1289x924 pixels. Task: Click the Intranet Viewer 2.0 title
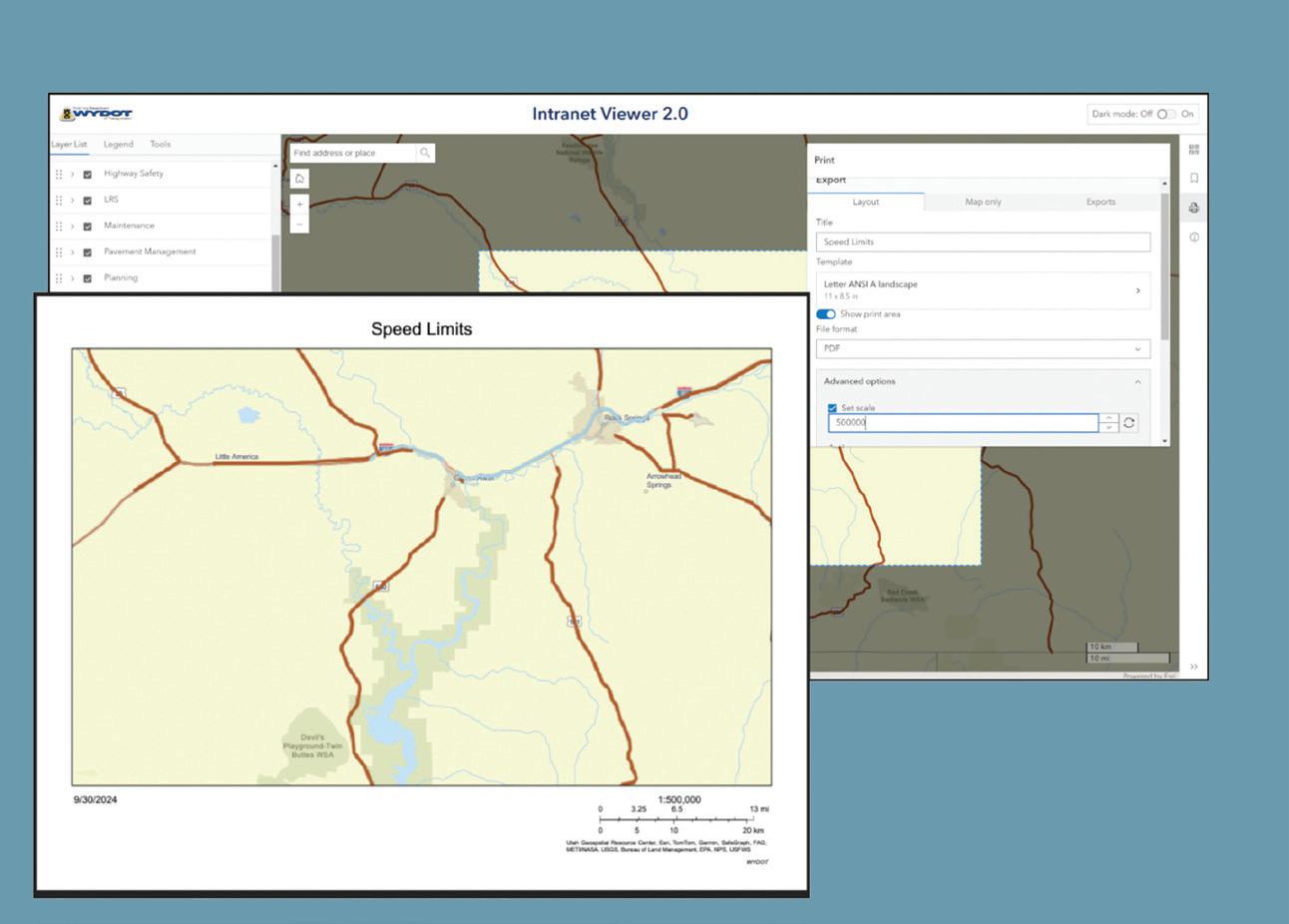click(610, 114)
